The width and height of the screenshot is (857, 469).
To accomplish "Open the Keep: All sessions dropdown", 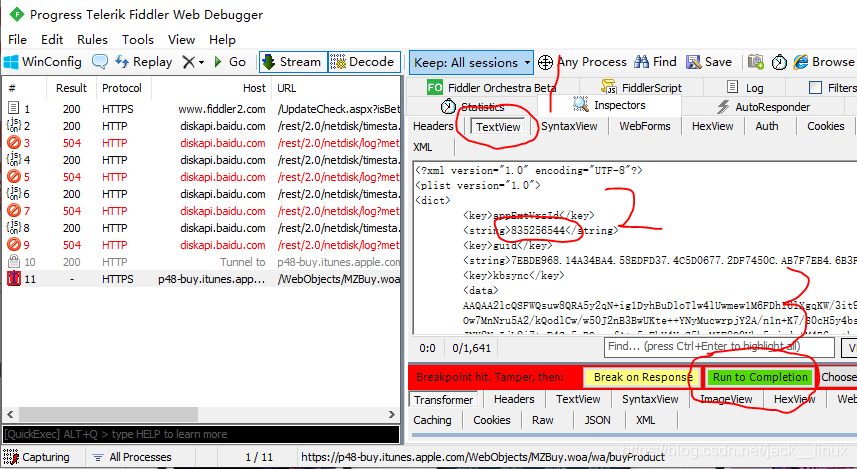I will [471, 62].
